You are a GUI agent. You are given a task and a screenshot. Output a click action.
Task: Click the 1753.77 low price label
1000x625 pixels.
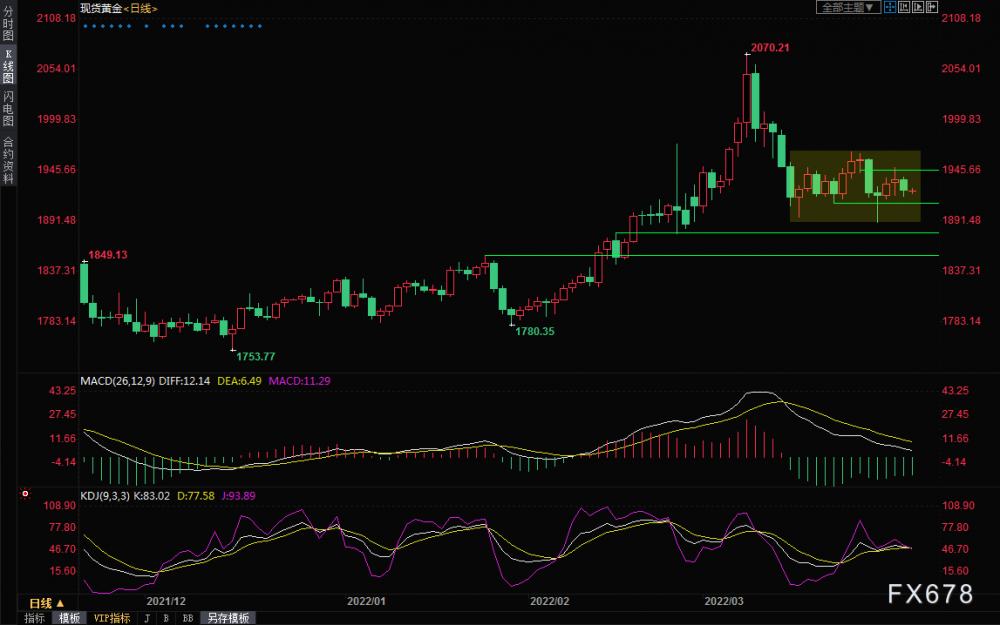[256, 357]
